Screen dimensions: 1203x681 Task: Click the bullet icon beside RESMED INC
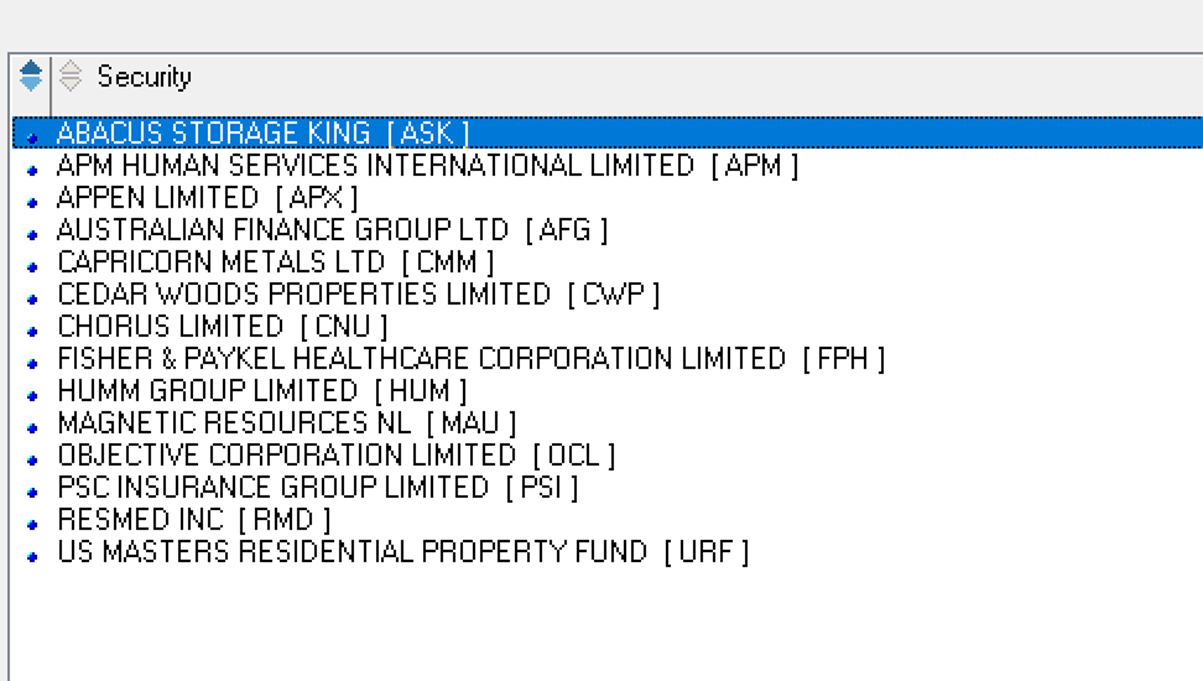33,524
